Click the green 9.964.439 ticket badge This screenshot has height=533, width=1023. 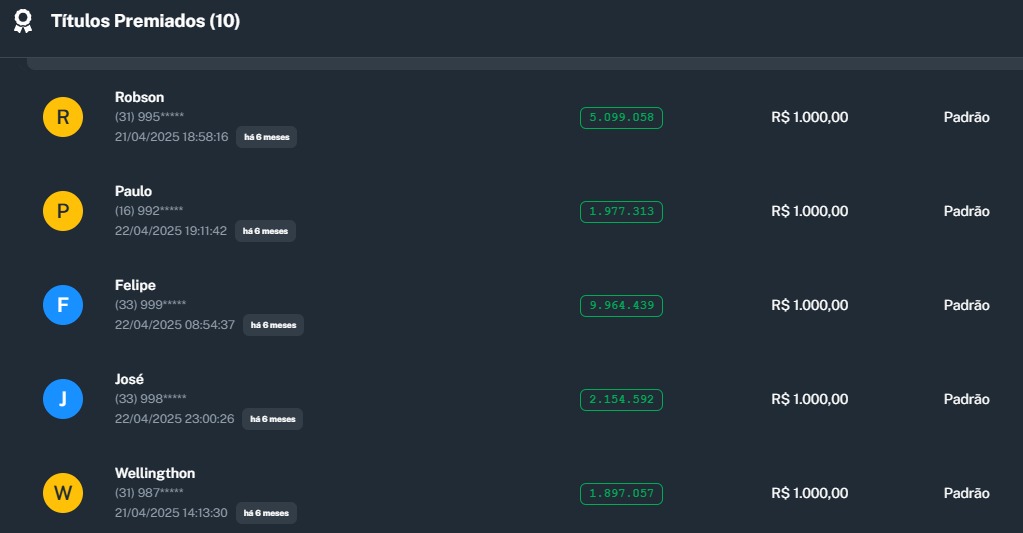pos(621,305)
